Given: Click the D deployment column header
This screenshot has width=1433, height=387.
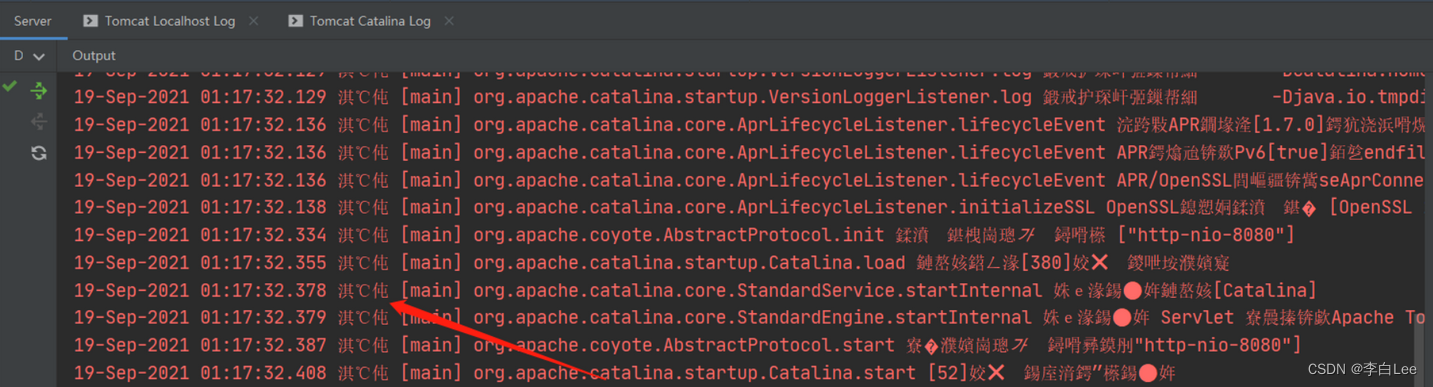Looking at the screenshot, I should point(18,56).
